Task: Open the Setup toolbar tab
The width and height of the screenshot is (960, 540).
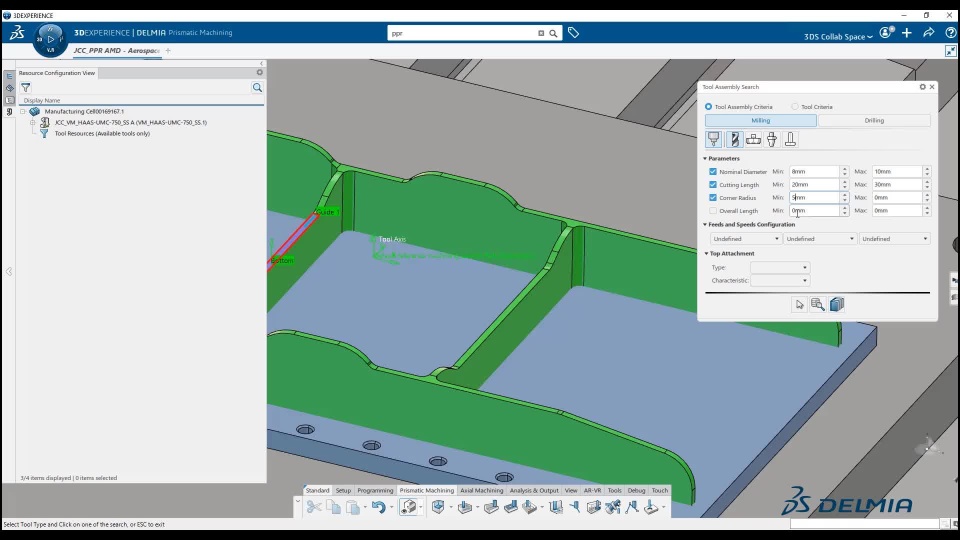Action: click(343, 490)
